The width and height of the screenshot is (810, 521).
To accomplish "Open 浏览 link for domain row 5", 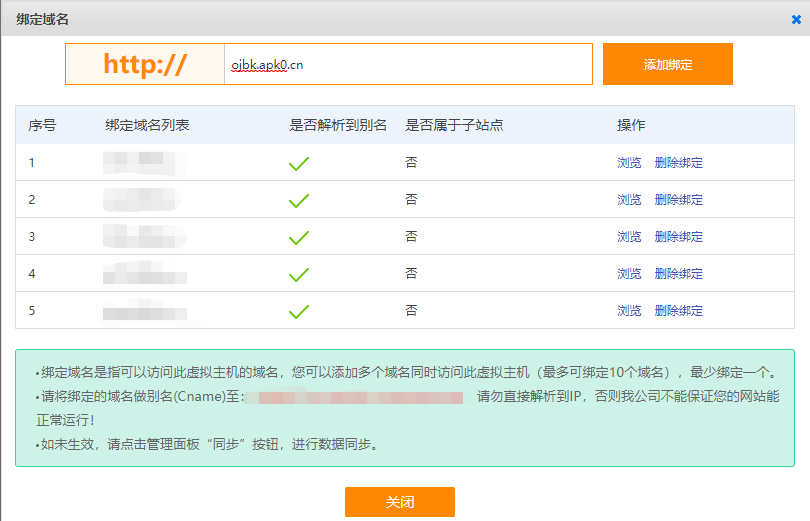I will click(629, 311).
